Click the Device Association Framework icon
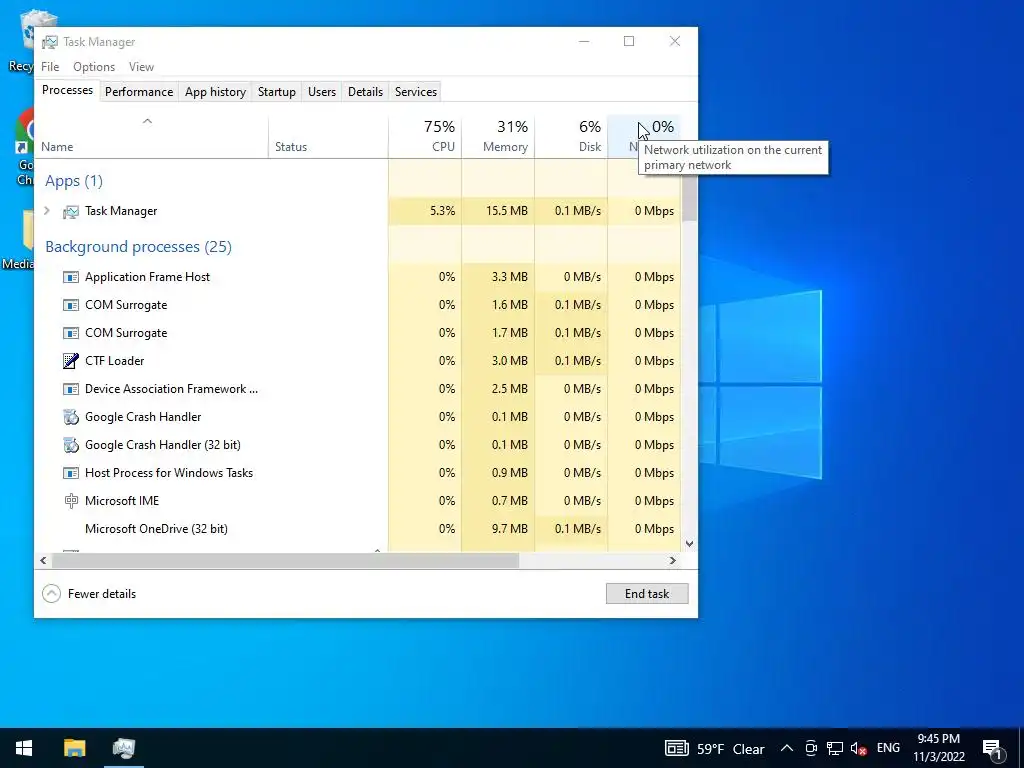 (71, 389)
